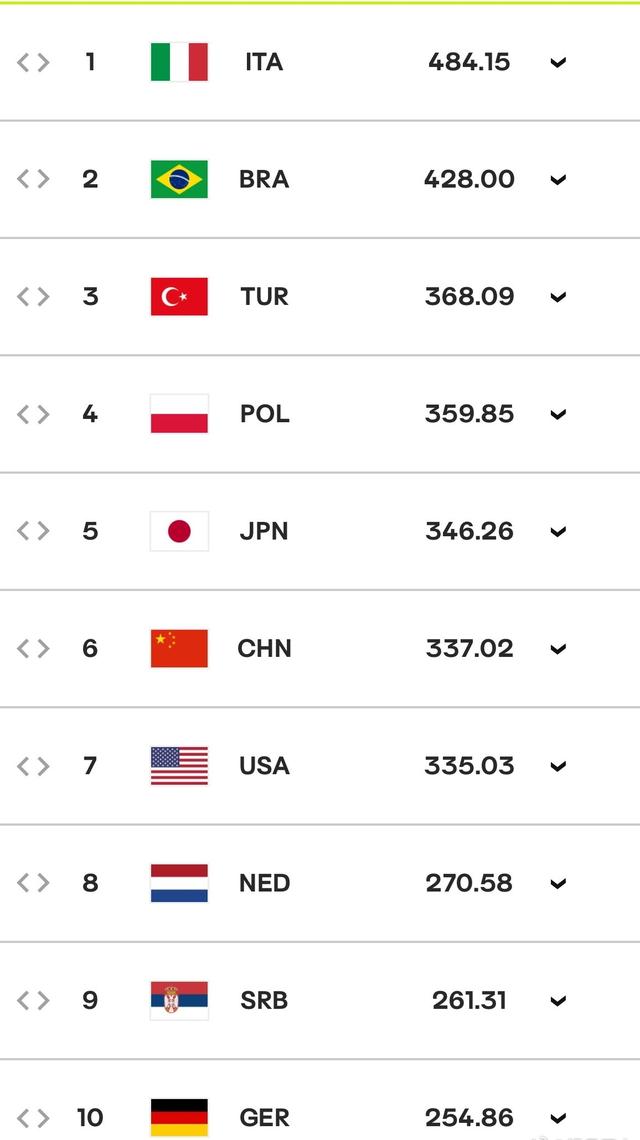
Task: Click the Turkey flag icon
Action: [179, 297]
